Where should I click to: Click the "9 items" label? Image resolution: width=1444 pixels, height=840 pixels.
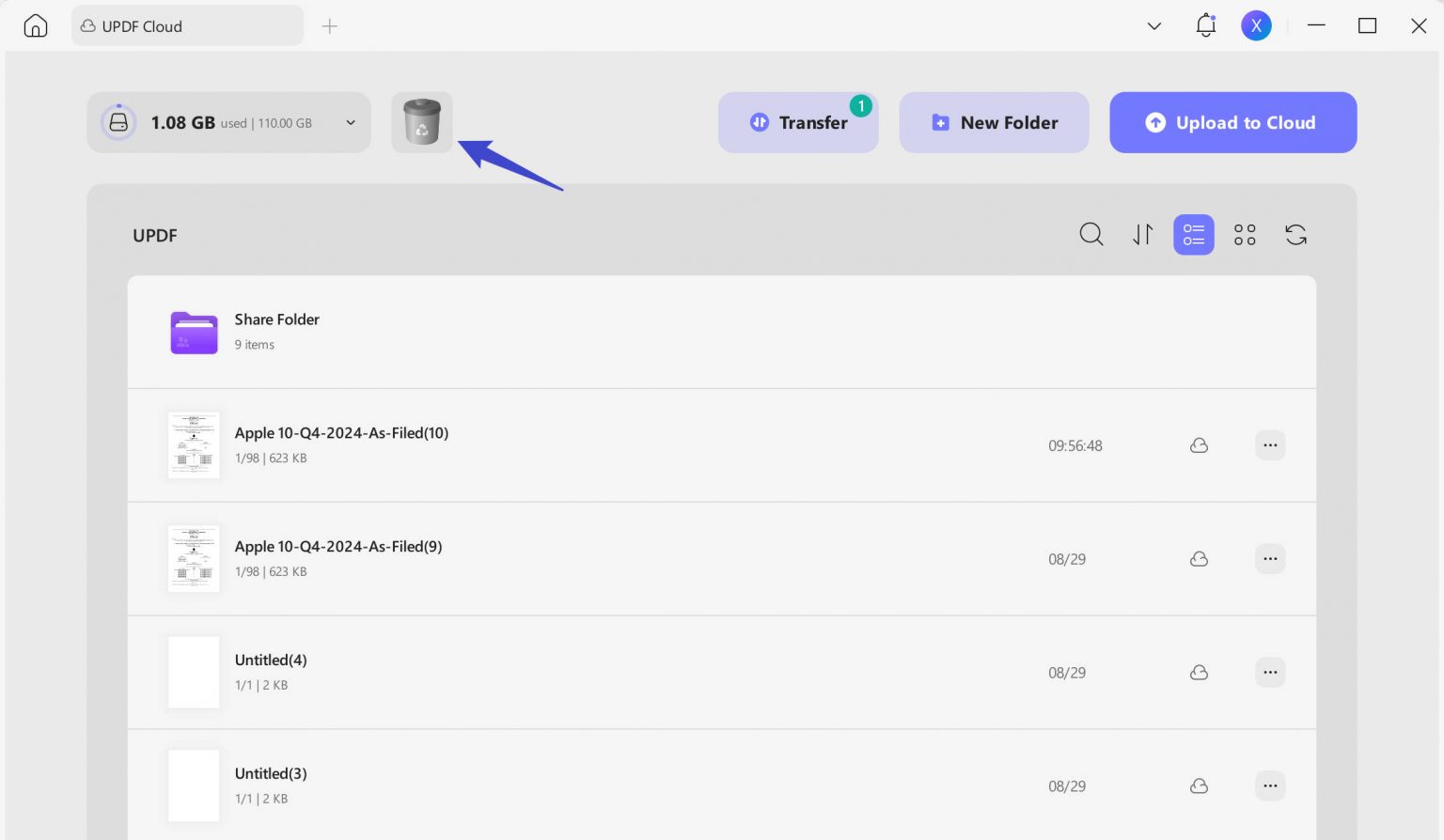point(255,345)
